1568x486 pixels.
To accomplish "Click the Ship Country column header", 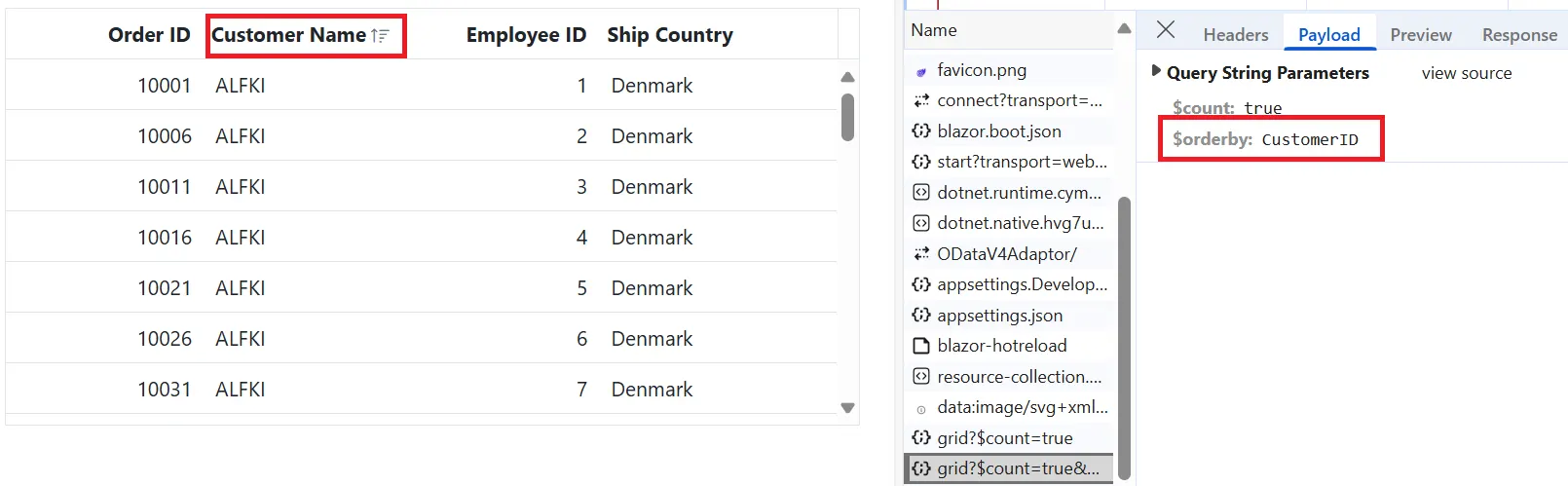I will (x=670, y=35).
